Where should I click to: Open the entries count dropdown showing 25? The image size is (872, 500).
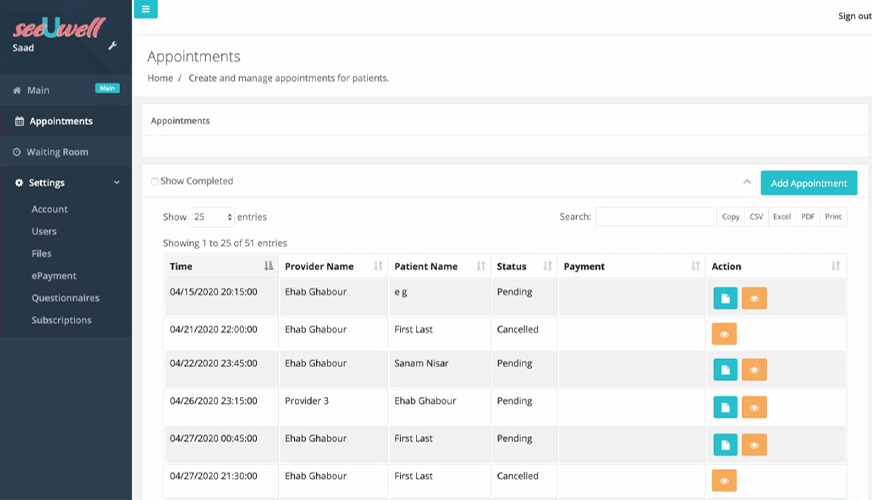point(212,217)
